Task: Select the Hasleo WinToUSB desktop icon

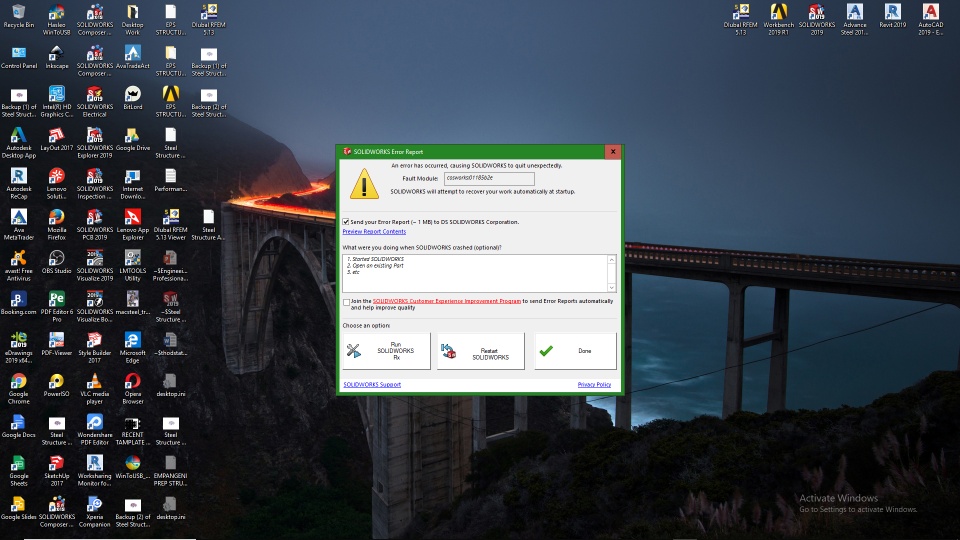Action: point(56,20)
